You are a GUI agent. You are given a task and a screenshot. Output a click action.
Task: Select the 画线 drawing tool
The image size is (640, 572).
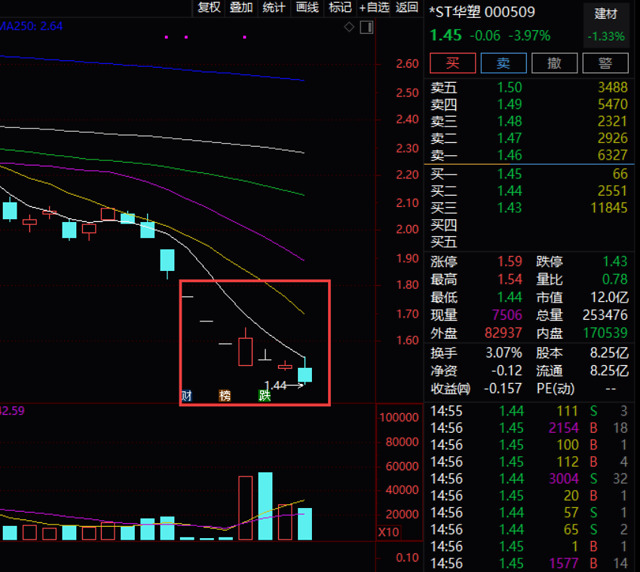point(307,8)
